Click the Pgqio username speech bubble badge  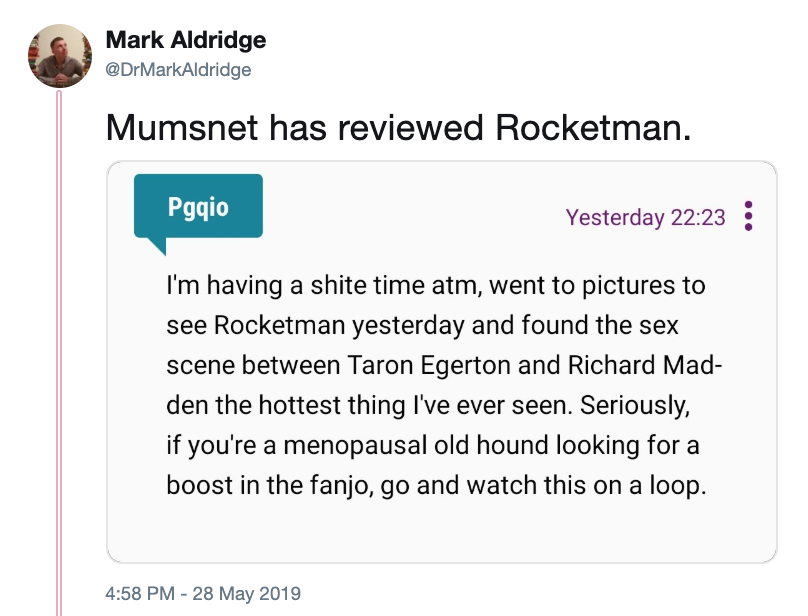click(197, 206)
